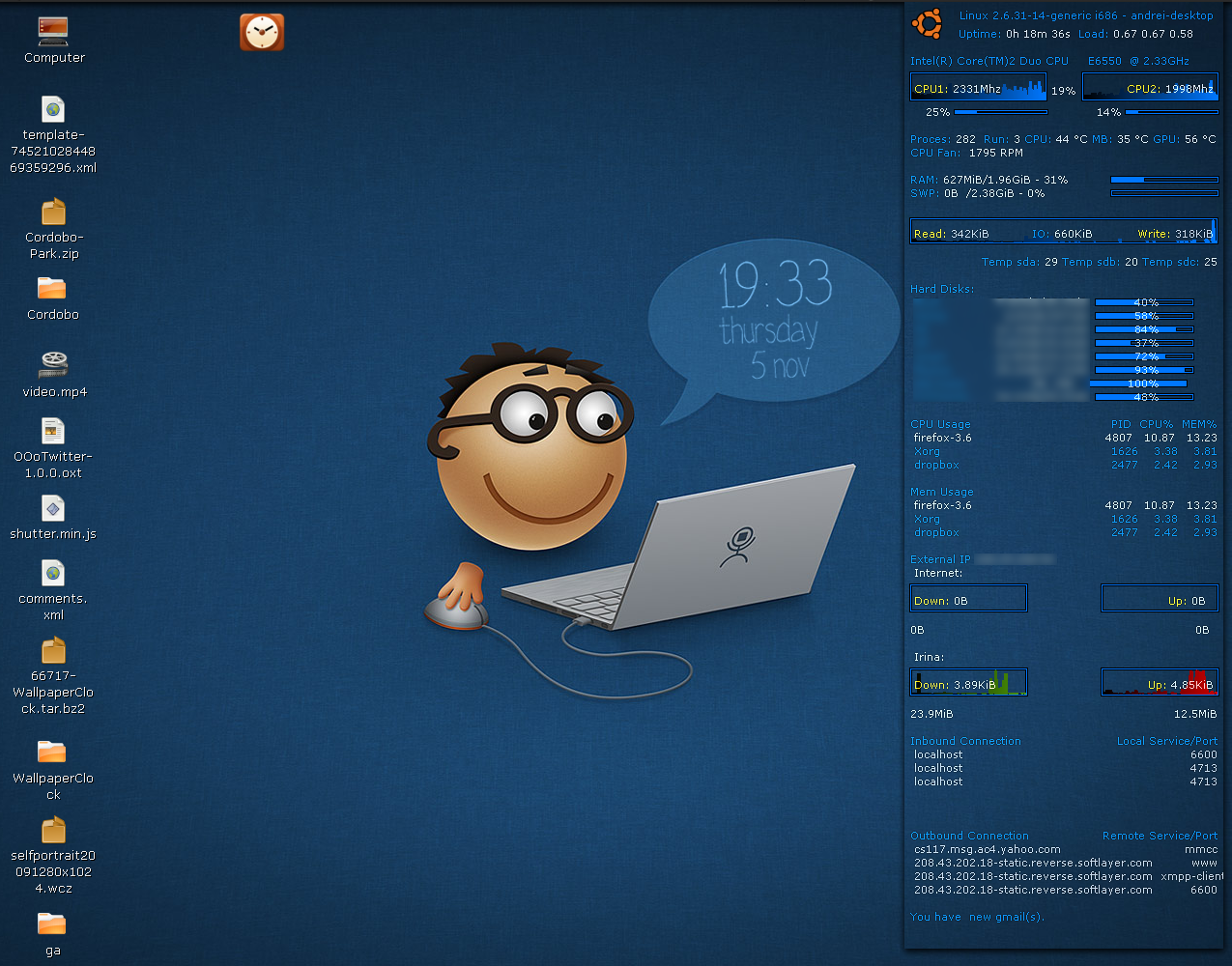1232x966 pixels.
Task: Select the template xml file icon
Action: tap(53, 109)
